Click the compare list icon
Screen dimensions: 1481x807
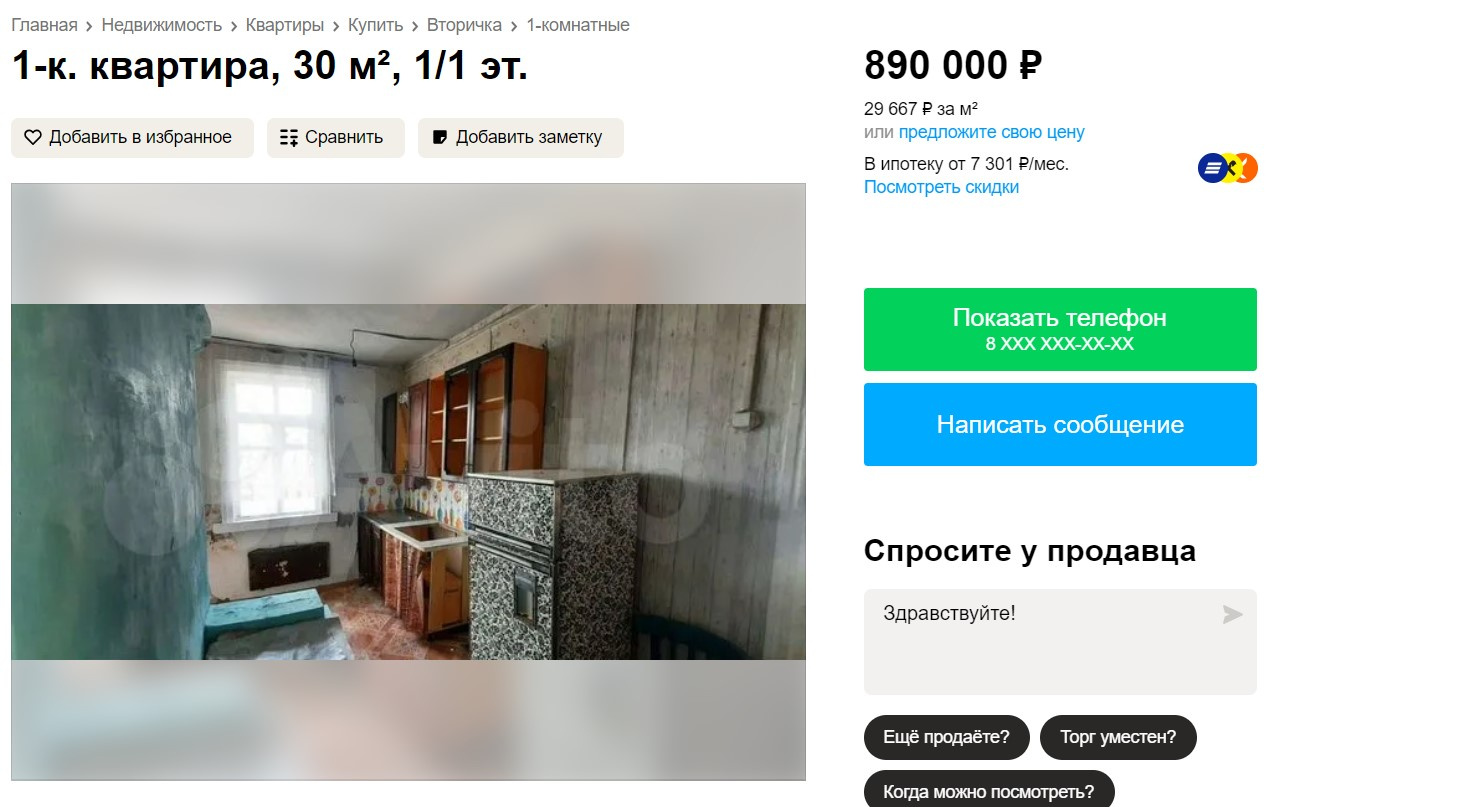tap(289, 138)
